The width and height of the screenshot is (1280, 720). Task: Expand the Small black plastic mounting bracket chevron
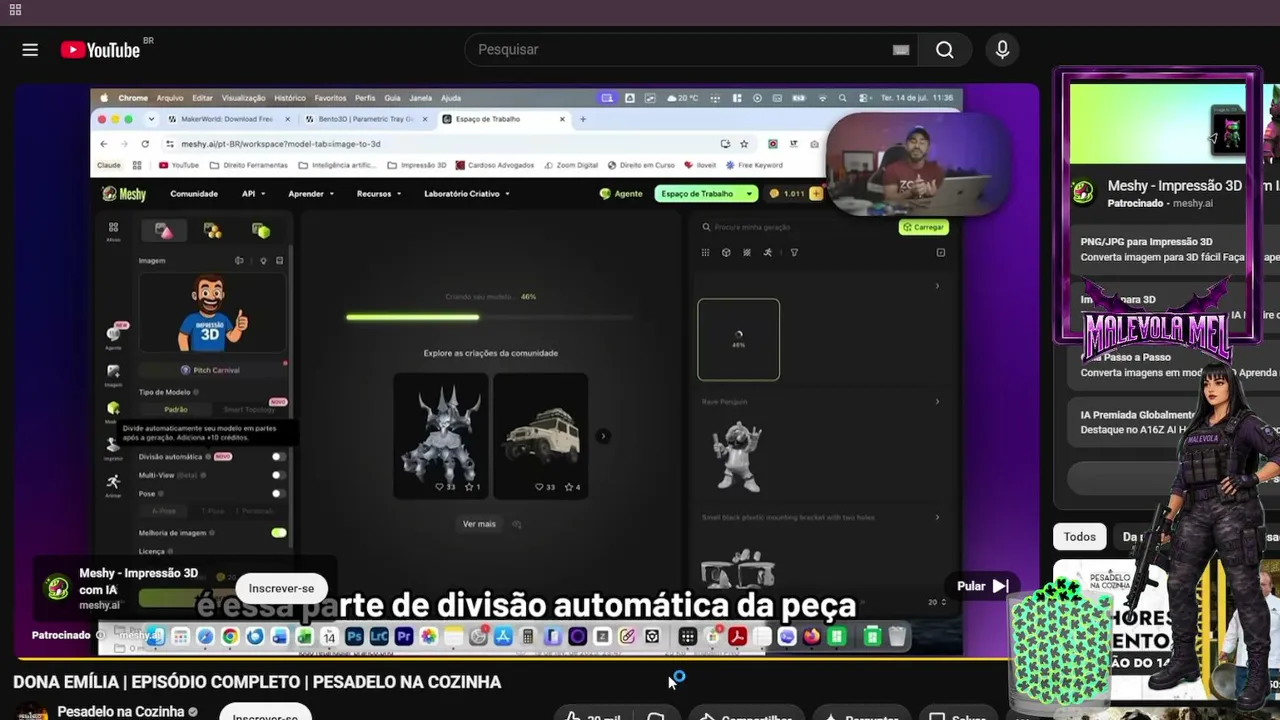click(937, 517)
